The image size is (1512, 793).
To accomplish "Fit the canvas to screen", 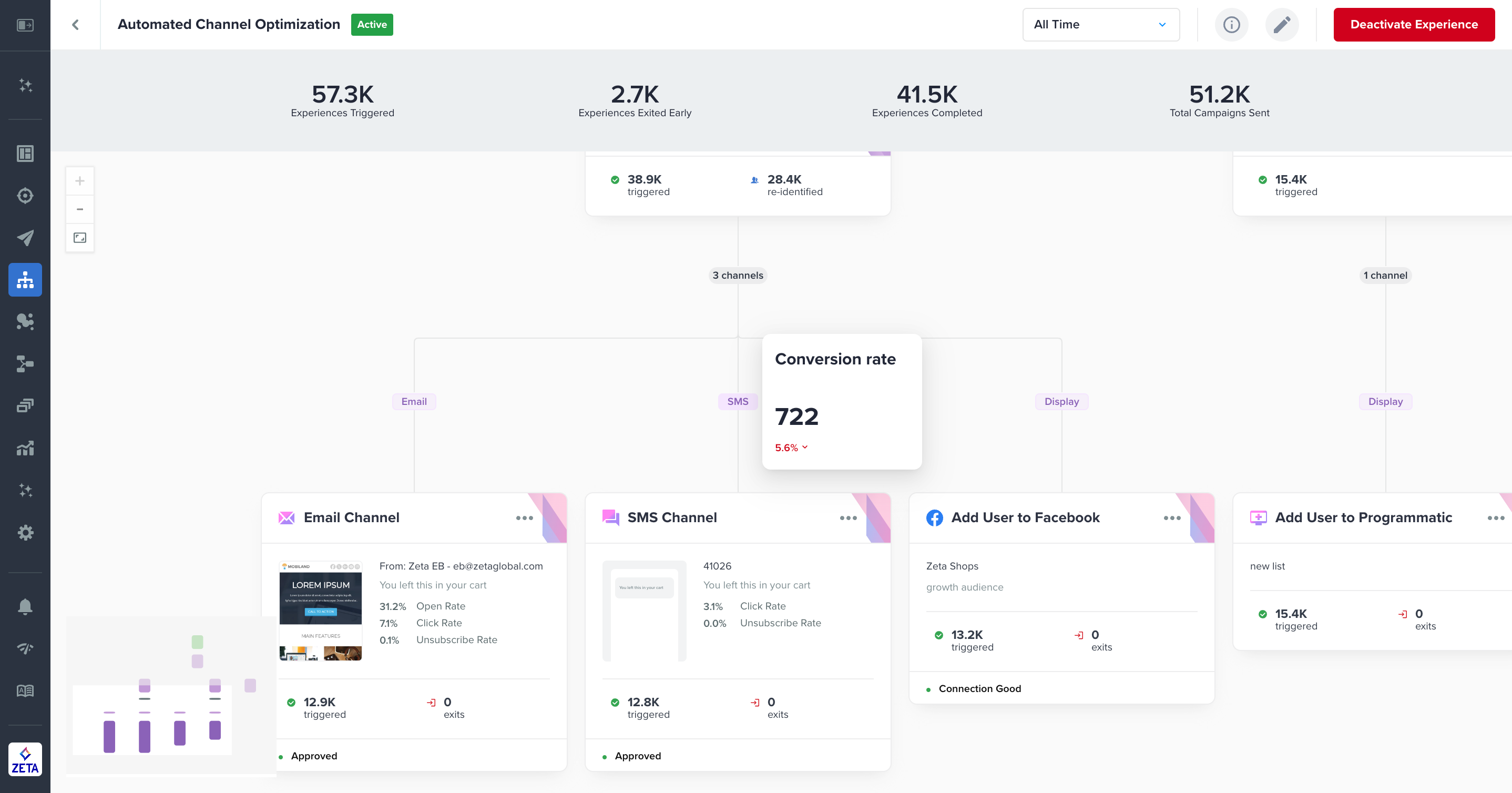I will [x=79, y=238].
